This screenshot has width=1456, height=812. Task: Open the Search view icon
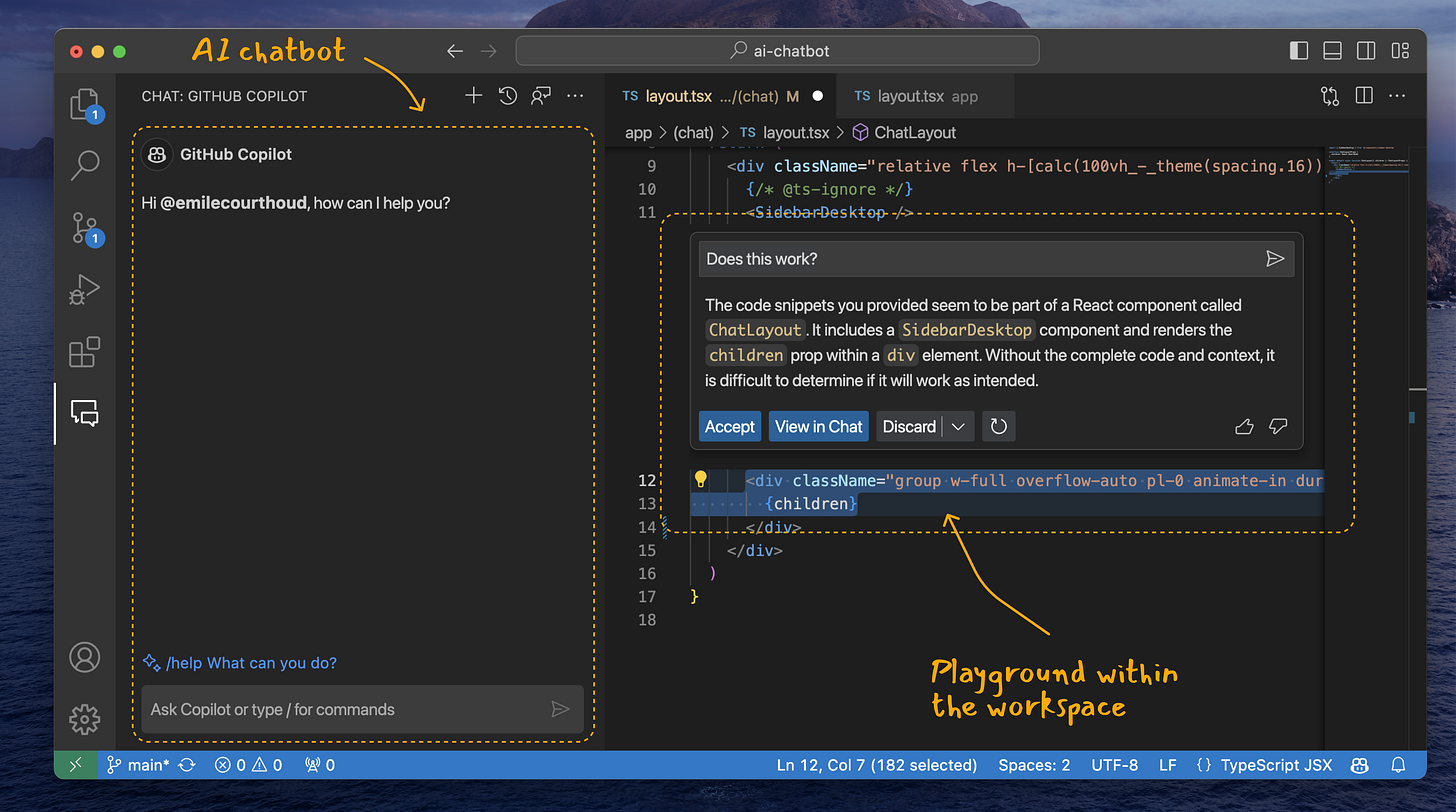(x=85, y=165)
